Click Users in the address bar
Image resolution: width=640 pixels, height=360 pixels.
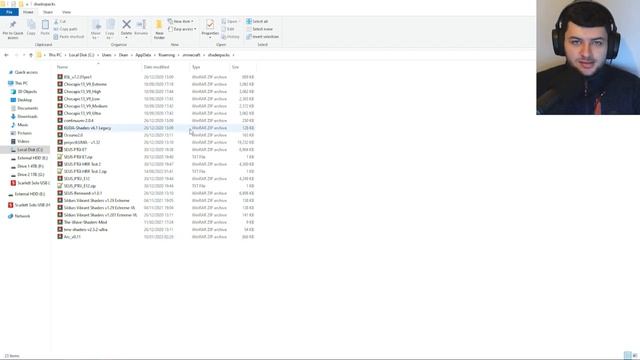107,55
